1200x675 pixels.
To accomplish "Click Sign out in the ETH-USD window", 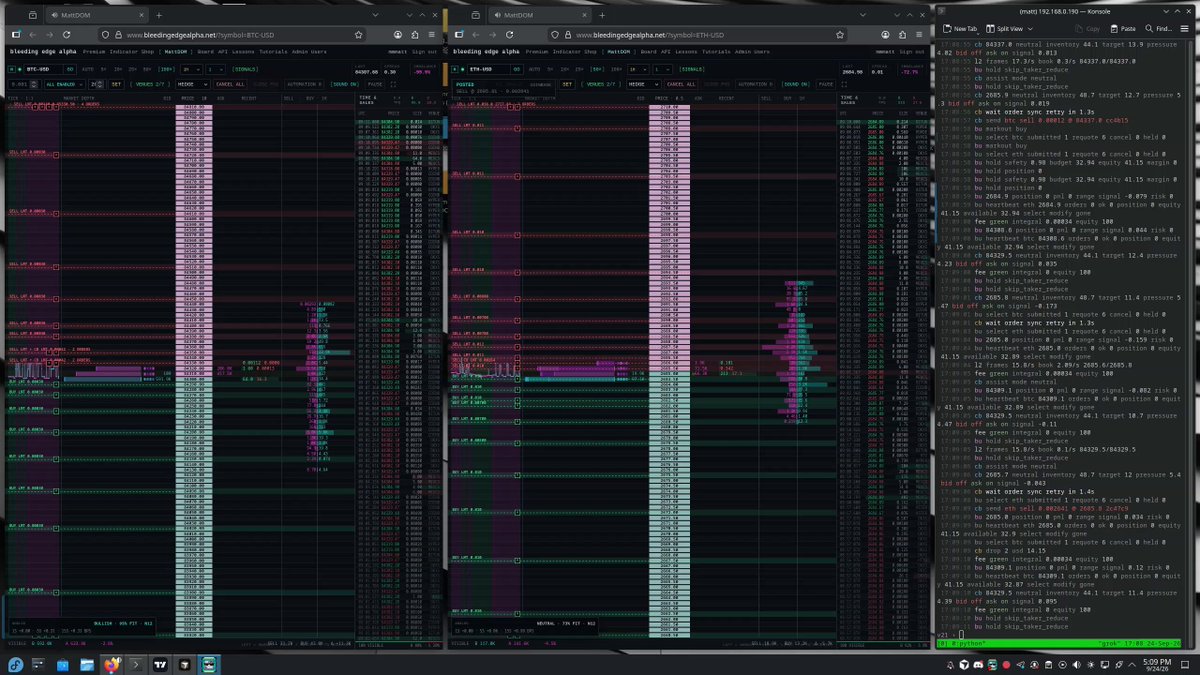I will coord(913,51).
